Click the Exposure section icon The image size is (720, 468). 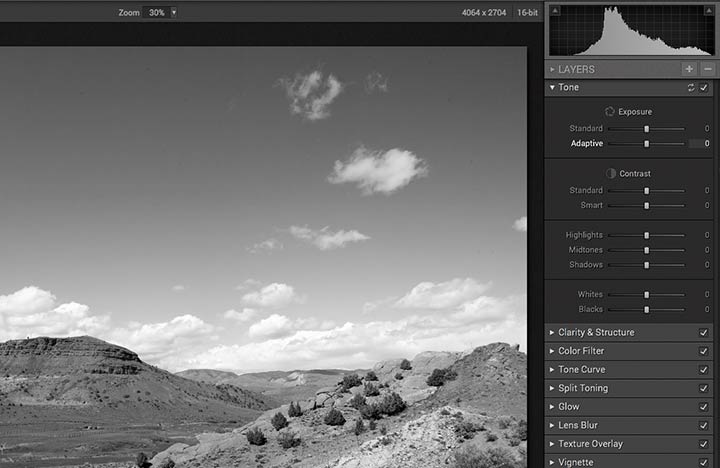point(609,112)
